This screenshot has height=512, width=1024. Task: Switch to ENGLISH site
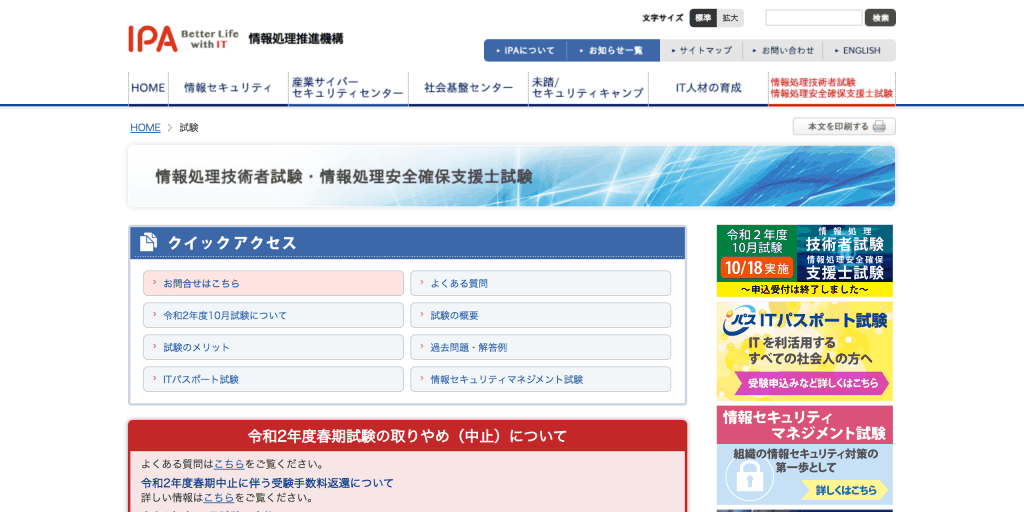click(x=859, y=50)
